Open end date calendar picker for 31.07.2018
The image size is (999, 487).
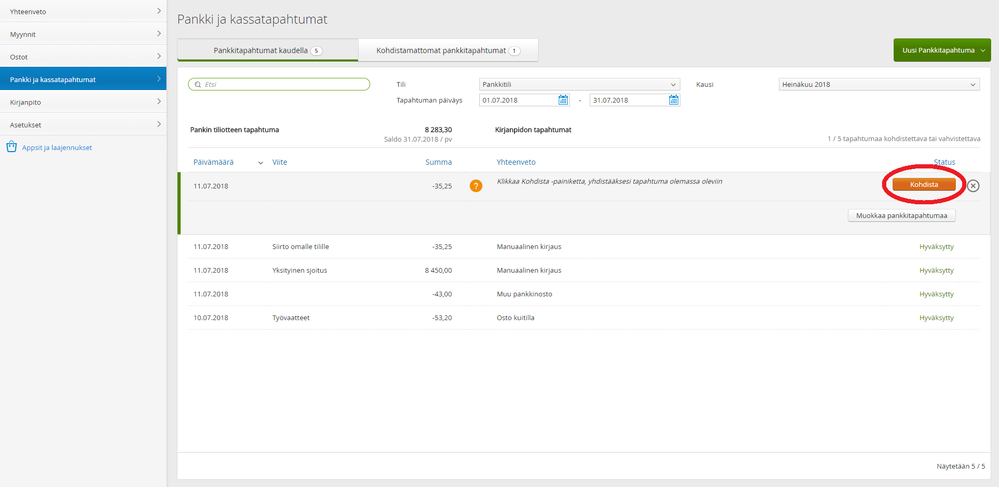(674, 100)
